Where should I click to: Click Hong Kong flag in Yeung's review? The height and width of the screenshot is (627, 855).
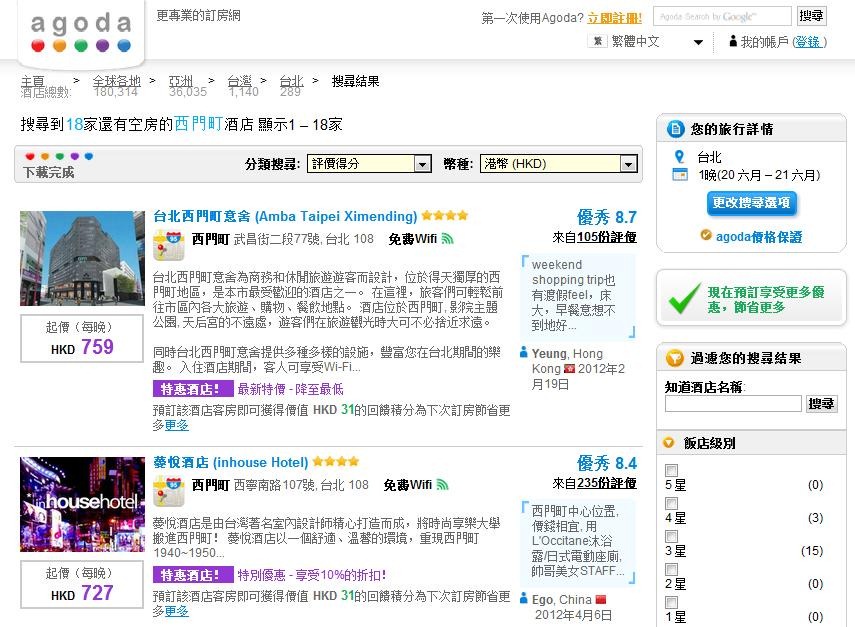click(569, 369)
